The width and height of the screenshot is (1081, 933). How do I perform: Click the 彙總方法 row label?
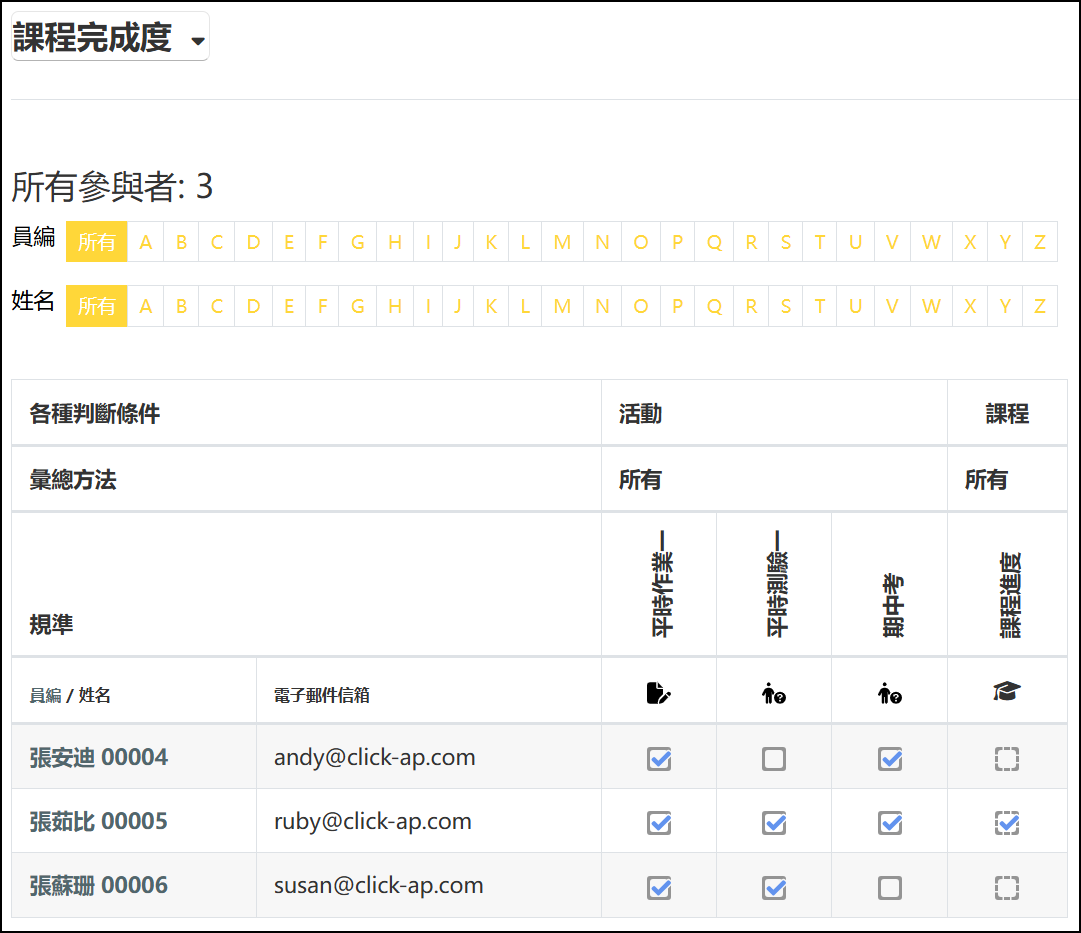tap(72, 479)
